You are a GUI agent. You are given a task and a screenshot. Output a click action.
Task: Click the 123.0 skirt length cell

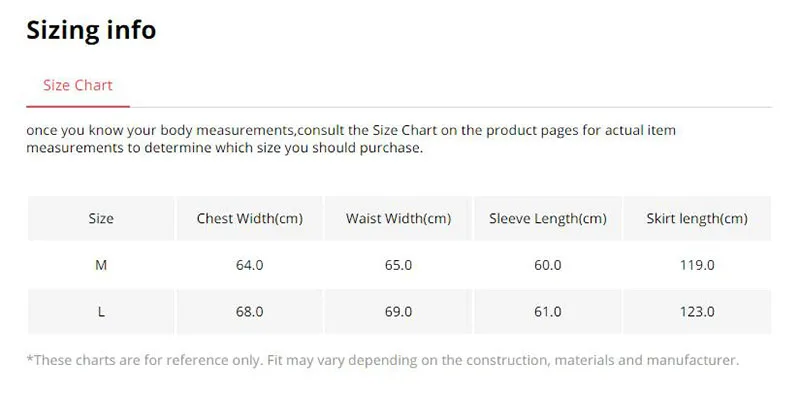click(697, 312)
